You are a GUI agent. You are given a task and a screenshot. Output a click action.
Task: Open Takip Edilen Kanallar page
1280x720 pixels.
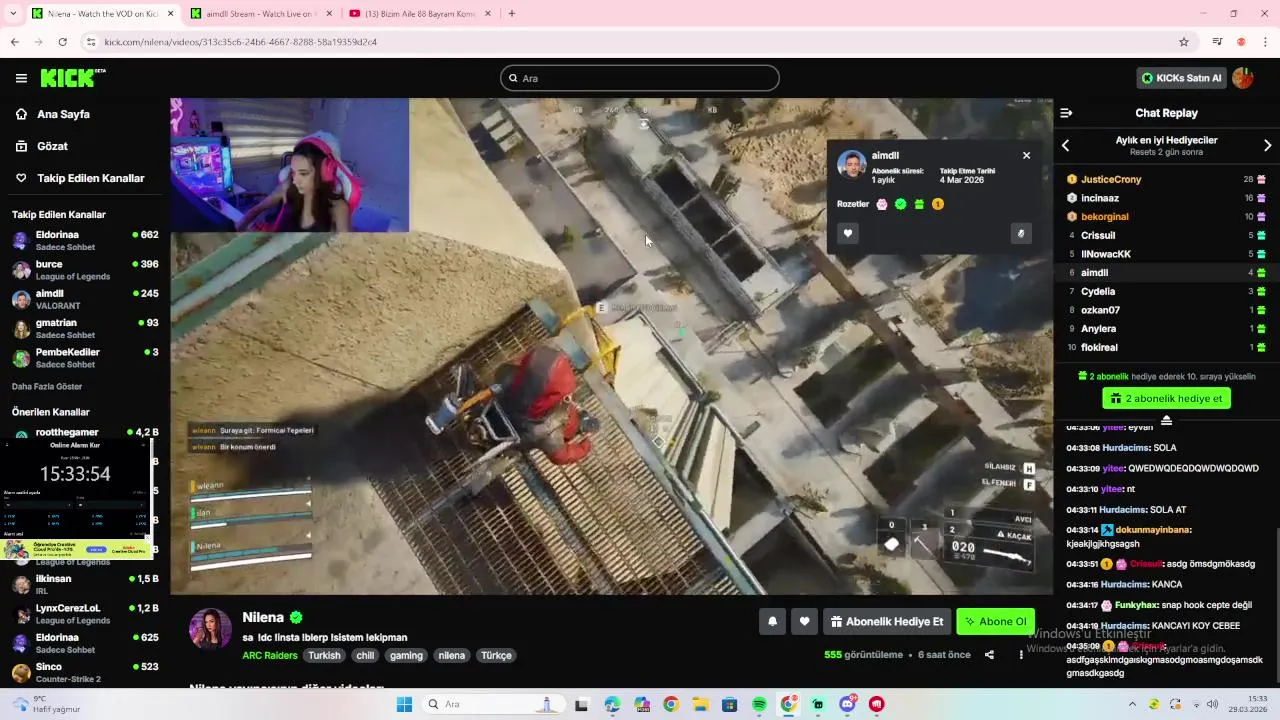(x=90, y=178)
